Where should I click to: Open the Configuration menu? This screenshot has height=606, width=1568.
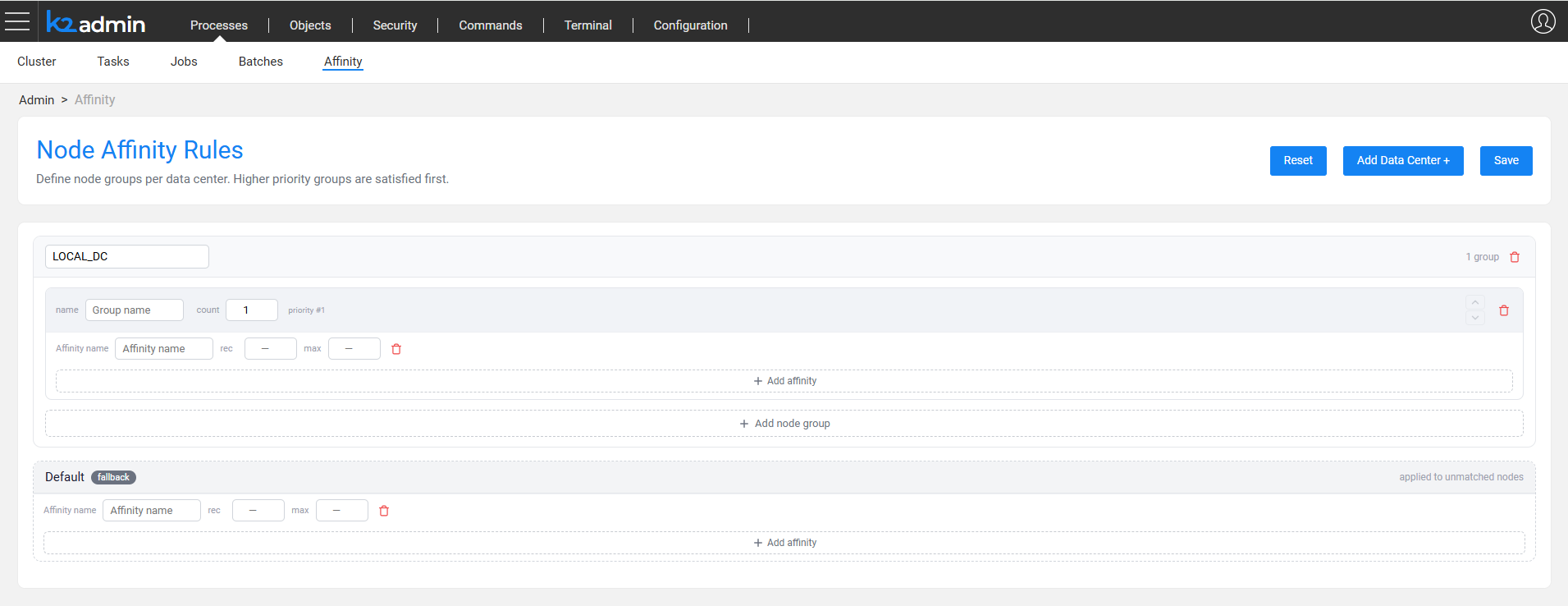(691, 25)
